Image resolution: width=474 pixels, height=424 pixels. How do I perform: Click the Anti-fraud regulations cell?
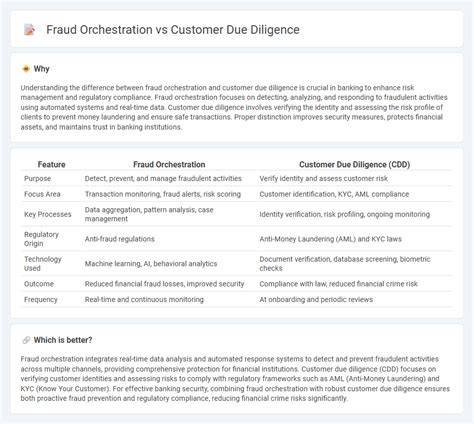point(120,239)
